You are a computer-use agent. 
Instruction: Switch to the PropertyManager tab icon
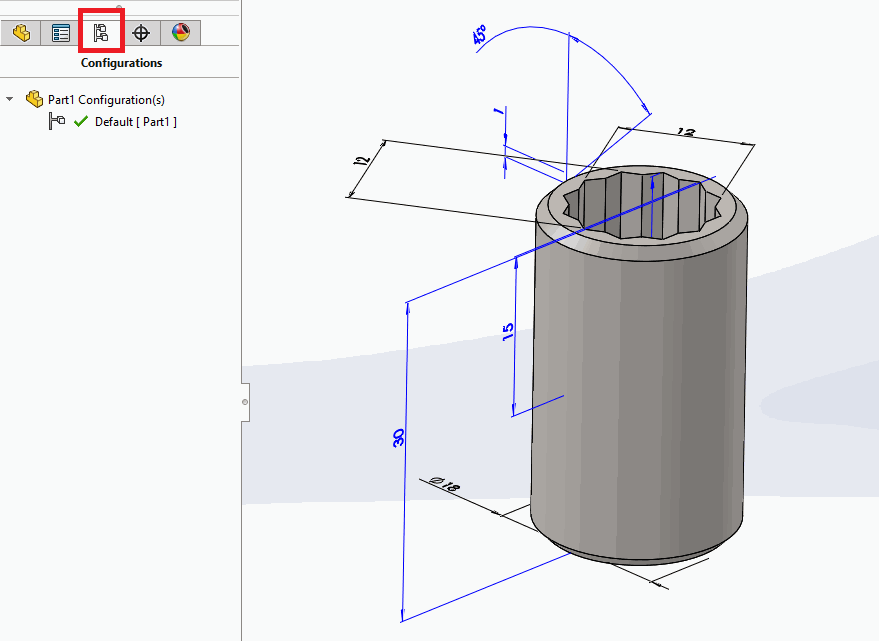(x=61, y=33)
